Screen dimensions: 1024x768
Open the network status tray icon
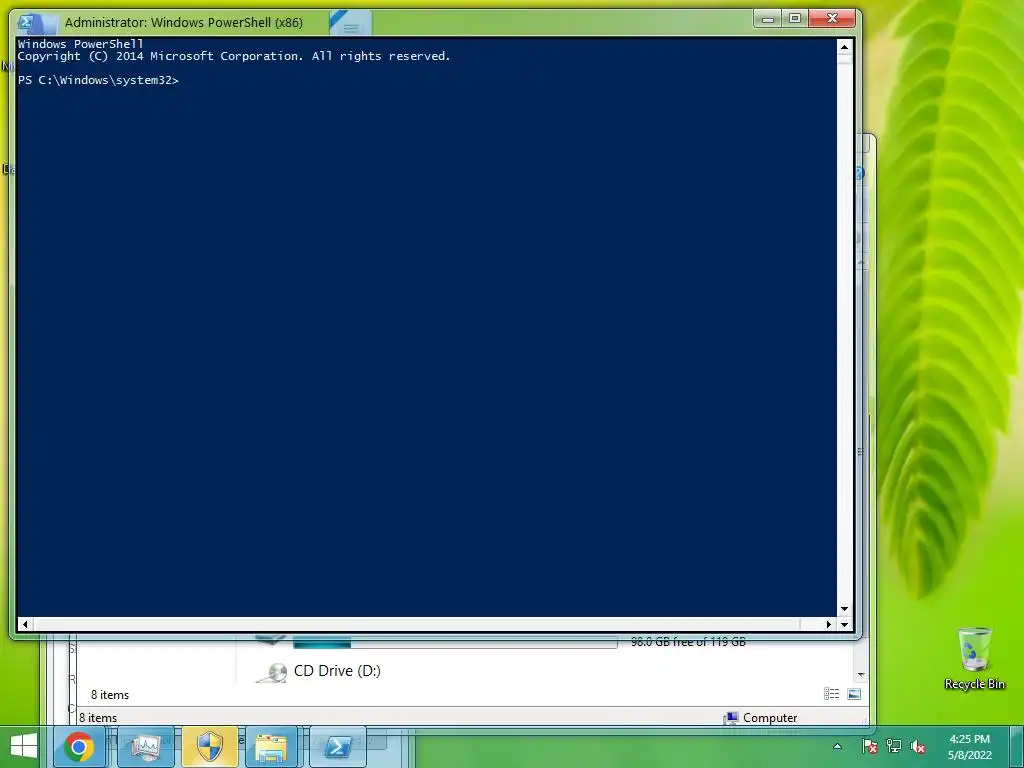[893, 746]
